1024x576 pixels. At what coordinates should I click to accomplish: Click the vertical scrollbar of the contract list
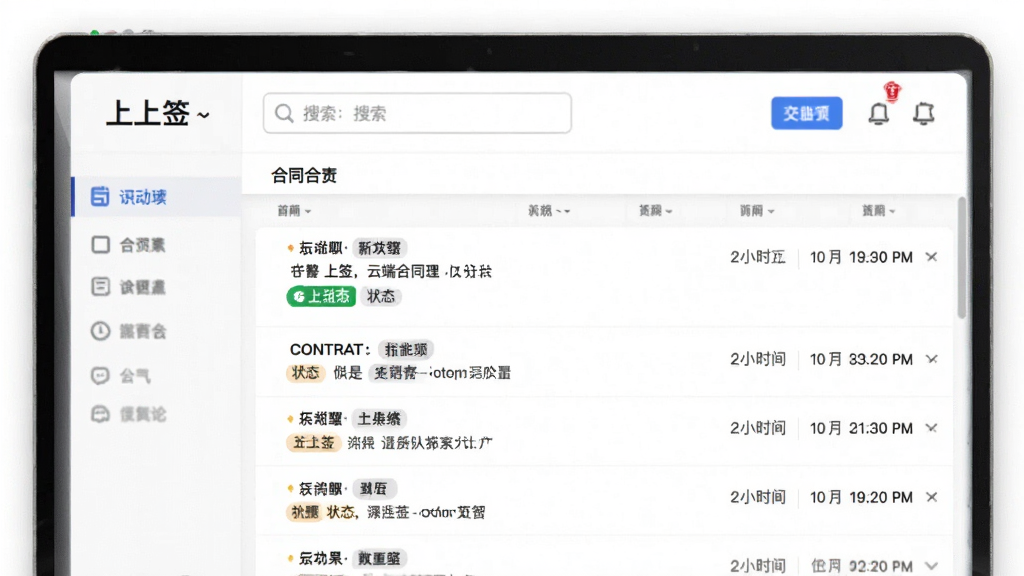pos(961,257)
